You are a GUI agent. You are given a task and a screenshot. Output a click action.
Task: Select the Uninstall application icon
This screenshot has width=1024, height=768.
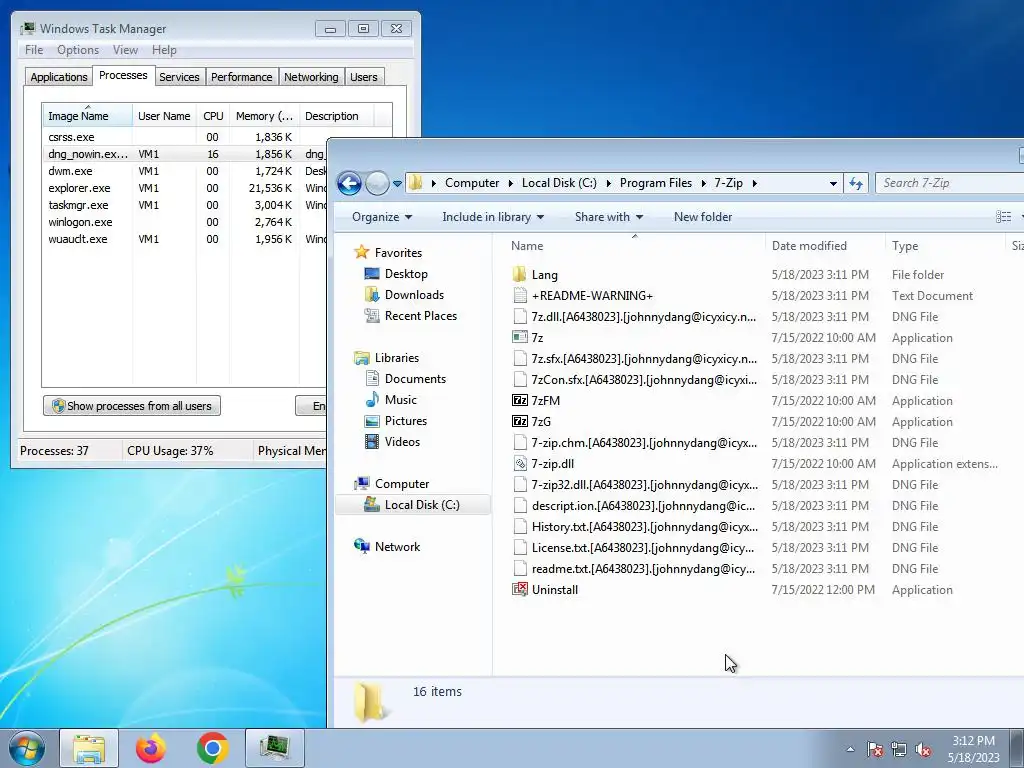coord(519,589)
